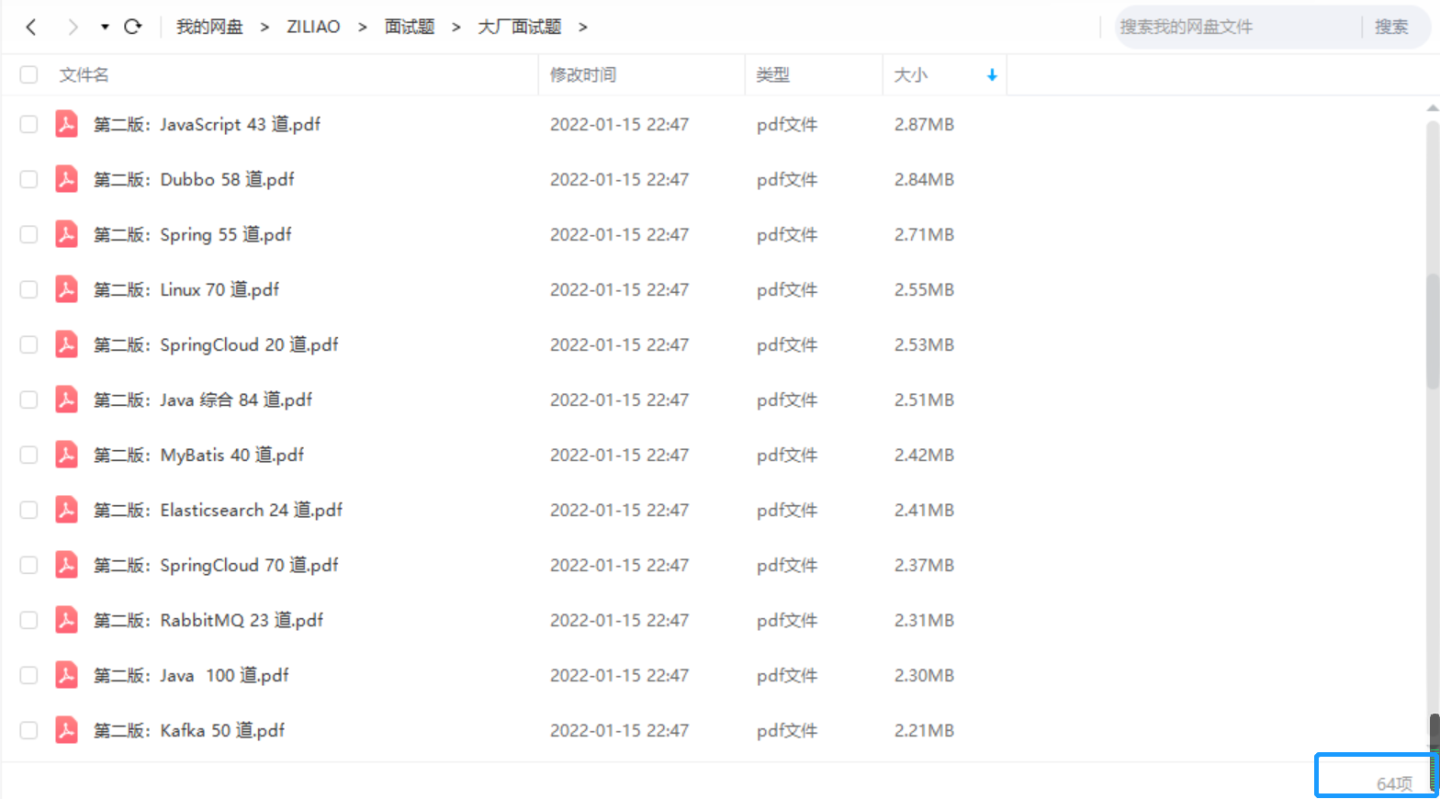Screen dimensions: 1440x799
Task: Check the Elasticsearch 24 道.pdf checkbox
Action: [x=29, y=510]
